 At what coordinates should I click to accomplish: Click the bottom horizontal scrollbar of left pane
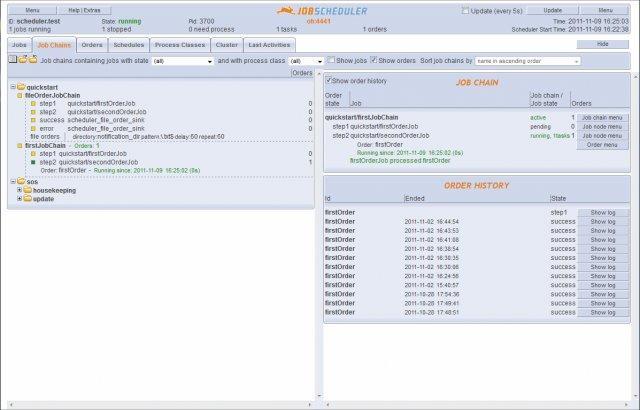159,404
